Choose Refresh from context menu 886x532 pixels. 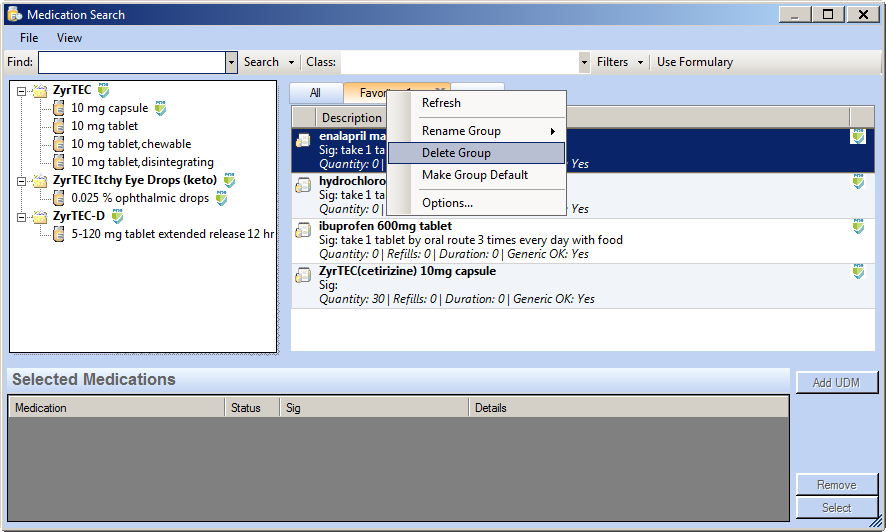[x=476, y=103]
